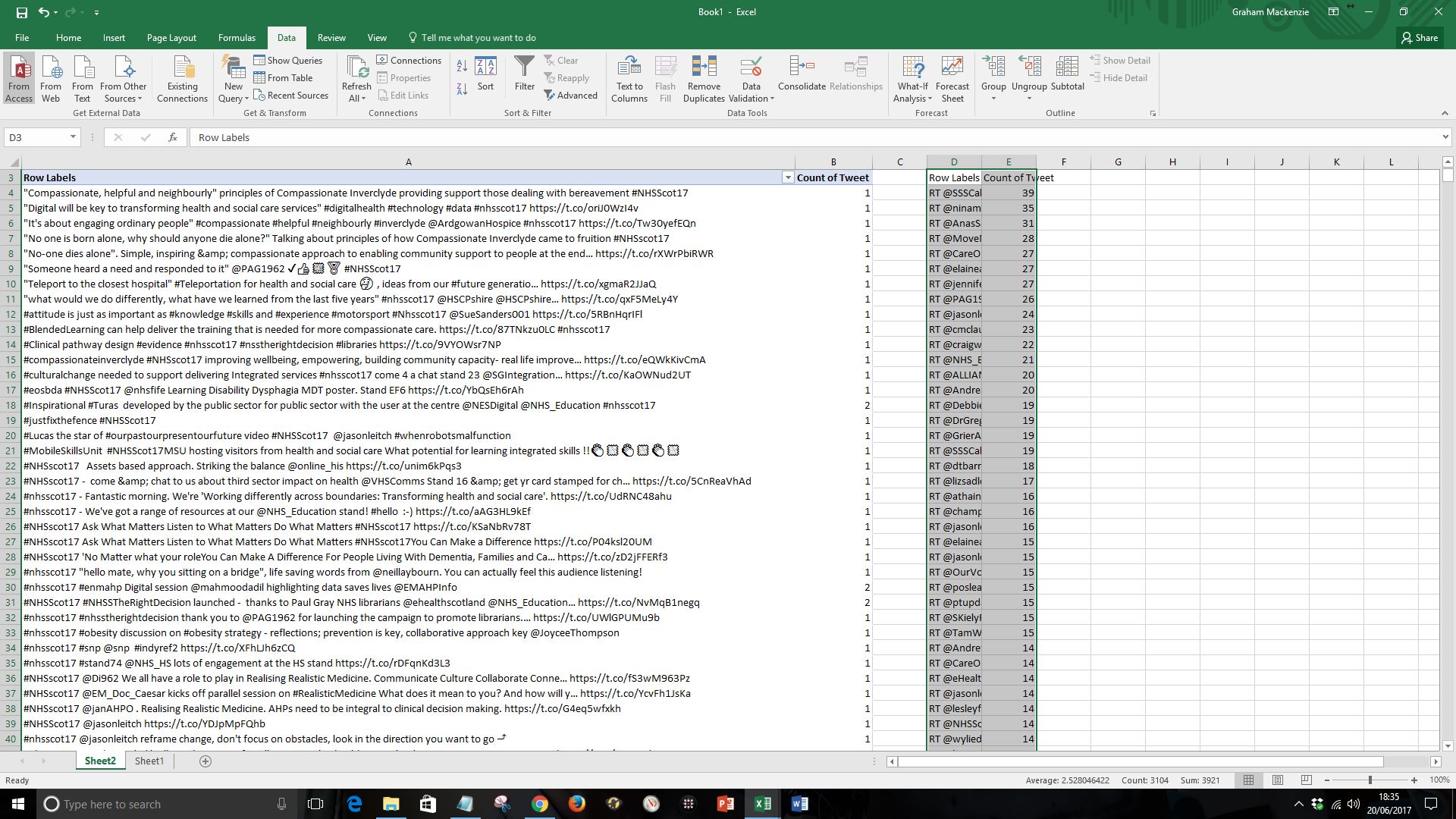Open Excel from the Windows taskbar
The height and width of the screenshot is (819, 1456).
tap(763, 804)
